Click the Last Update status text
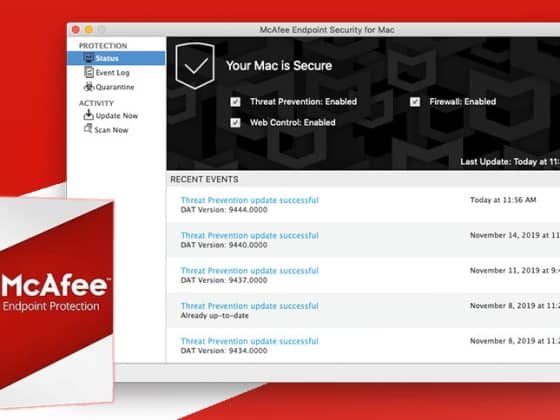 (510, 162)
